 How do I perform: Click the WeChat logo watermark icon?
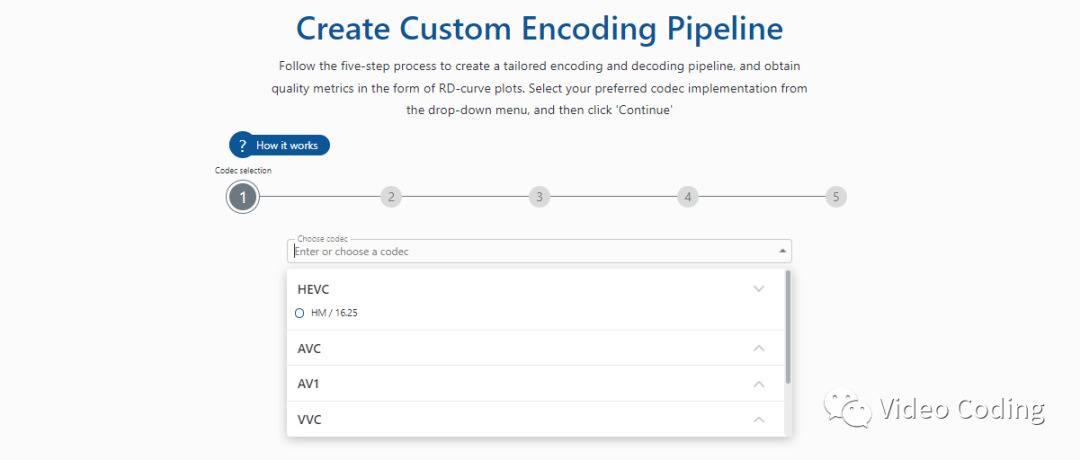point(846,409)
